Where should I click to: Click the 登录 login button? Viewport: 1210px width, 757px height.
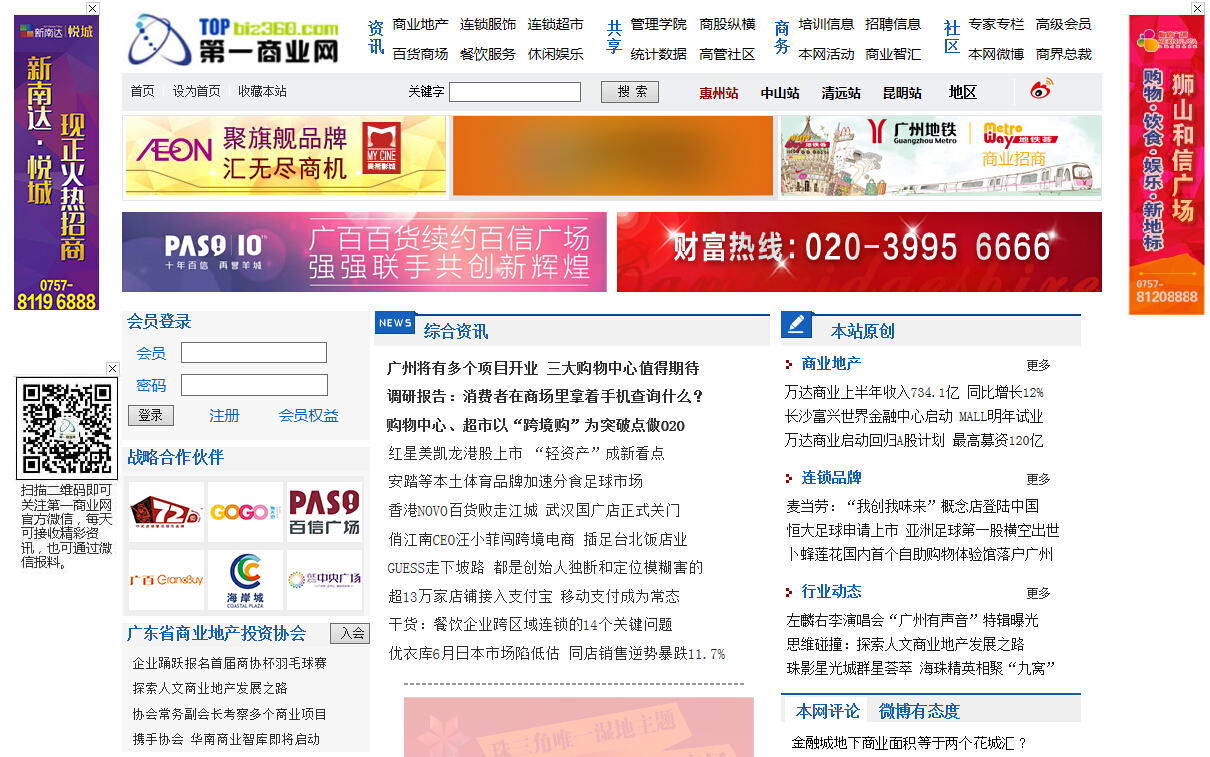(151, 415)
